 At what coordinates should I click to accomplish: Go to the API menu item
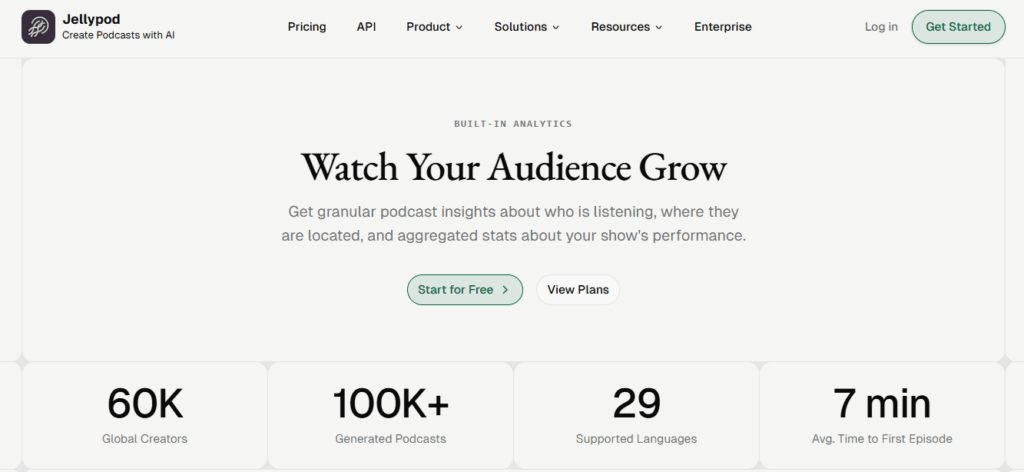point(366,27)
